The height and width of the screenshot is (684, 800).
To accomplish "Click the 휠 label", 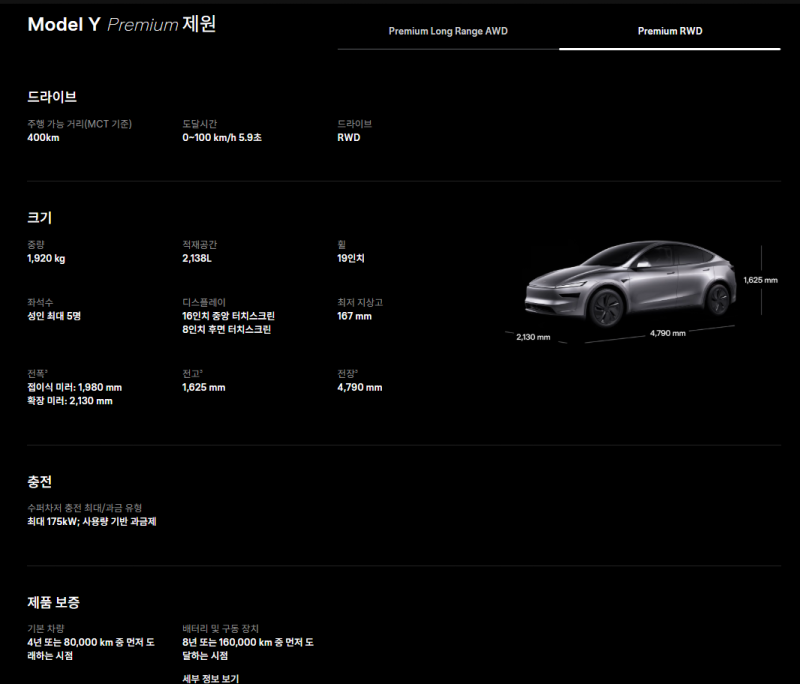I will pyautogui.click(x=341, y=245).
